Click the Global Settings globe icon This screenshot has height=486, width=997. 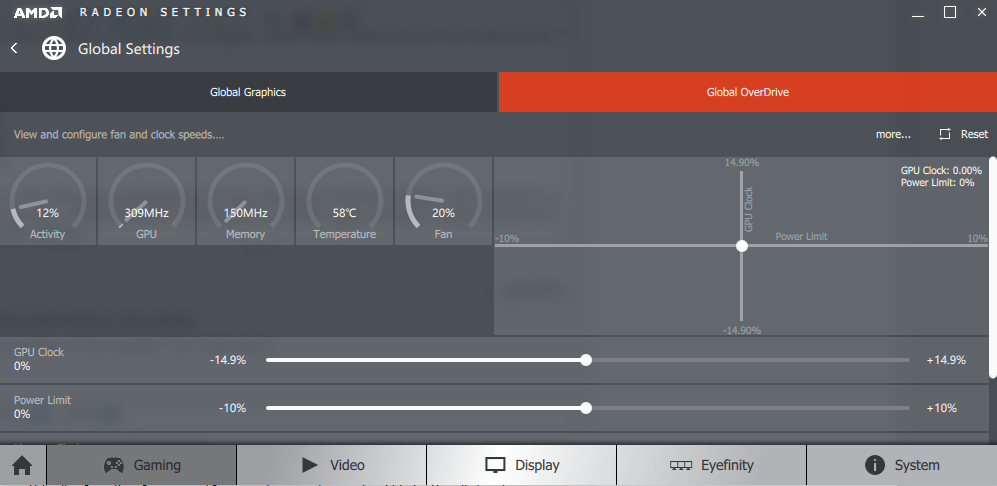coord(54,48)
